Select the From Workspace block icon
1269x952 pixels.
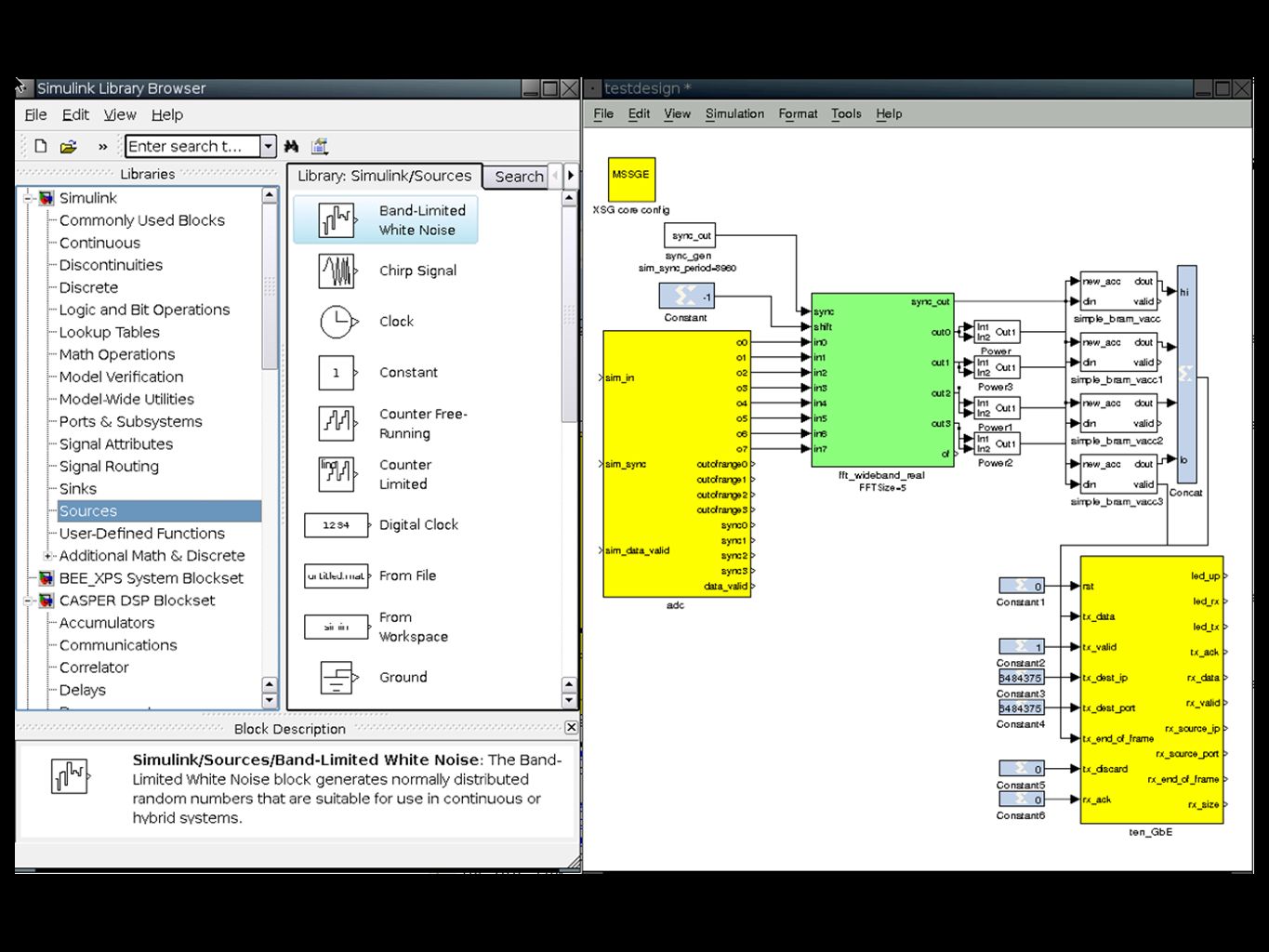(x=337, y=627)
